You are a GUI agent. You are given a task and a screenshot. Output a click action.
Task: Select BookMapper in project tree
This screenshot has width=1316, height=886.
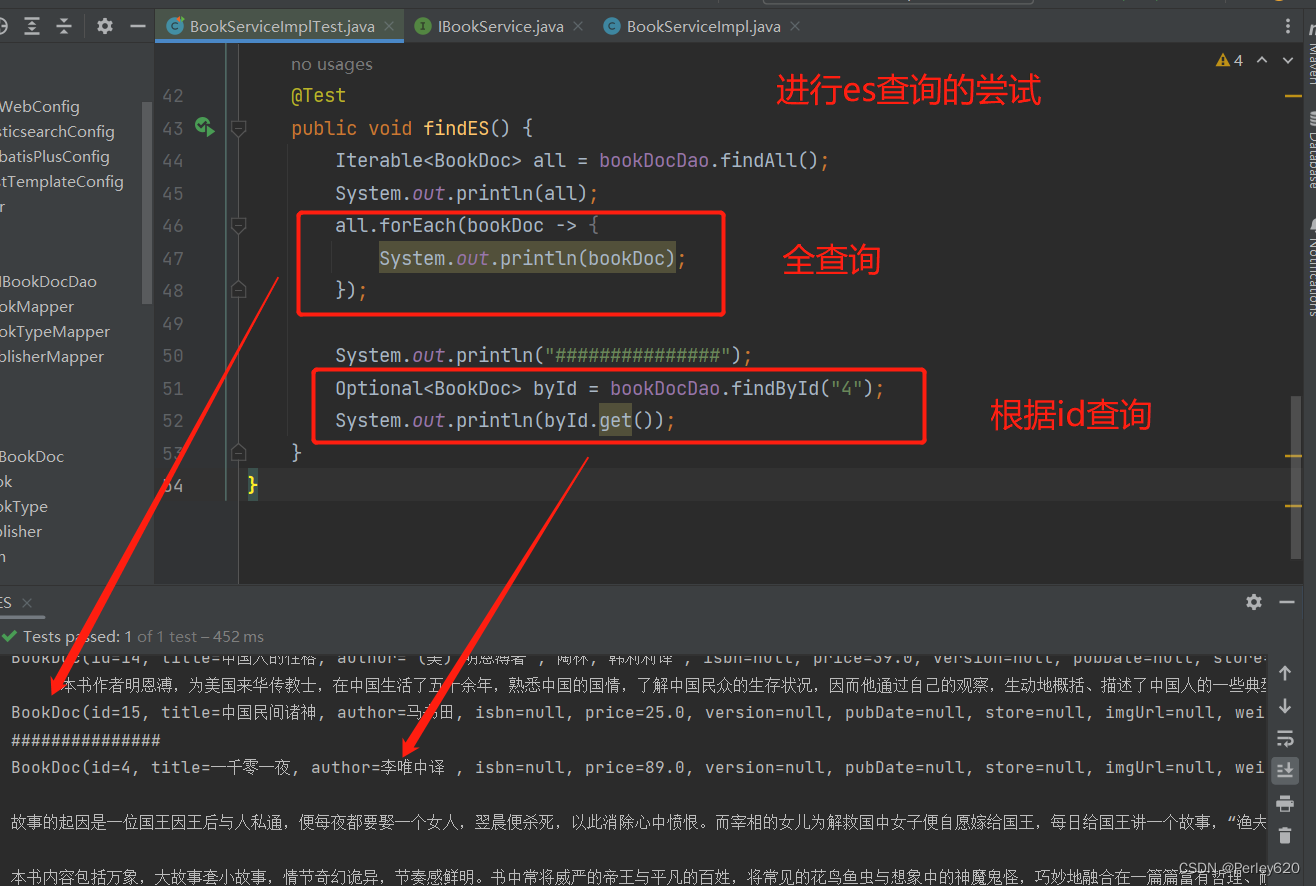click(37, 306)
